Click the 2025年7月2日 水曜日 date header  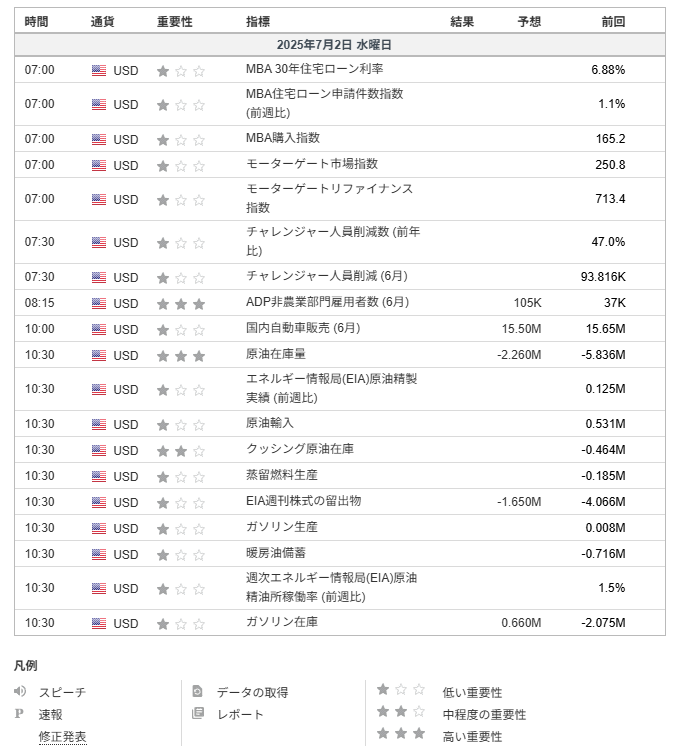click(x=334, y=45)
